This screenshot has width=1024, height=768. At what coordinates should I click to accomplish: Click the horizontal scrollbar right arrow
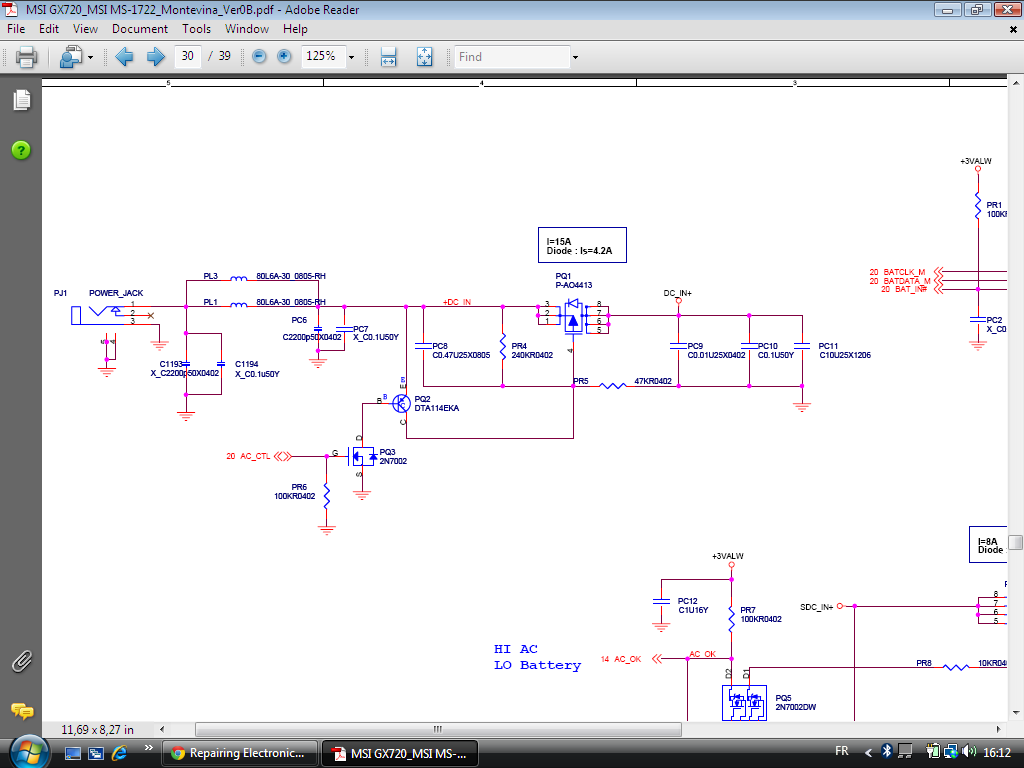(999, 729)
